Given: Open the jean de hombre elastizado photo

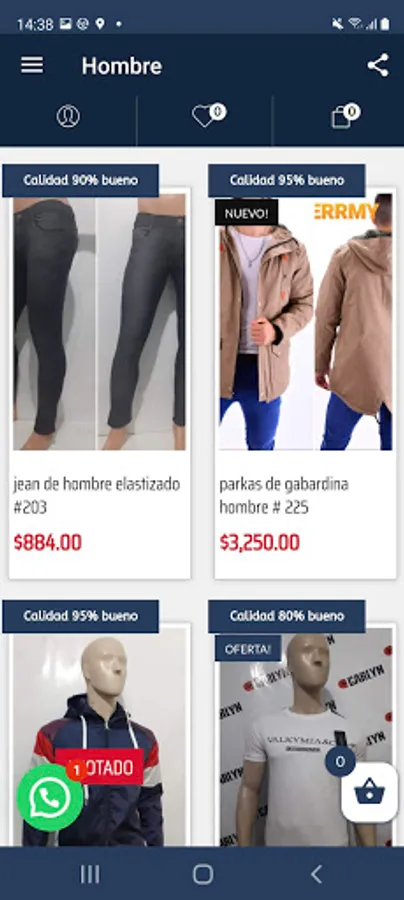Looking at the screenshot, I should click(99, 322).
